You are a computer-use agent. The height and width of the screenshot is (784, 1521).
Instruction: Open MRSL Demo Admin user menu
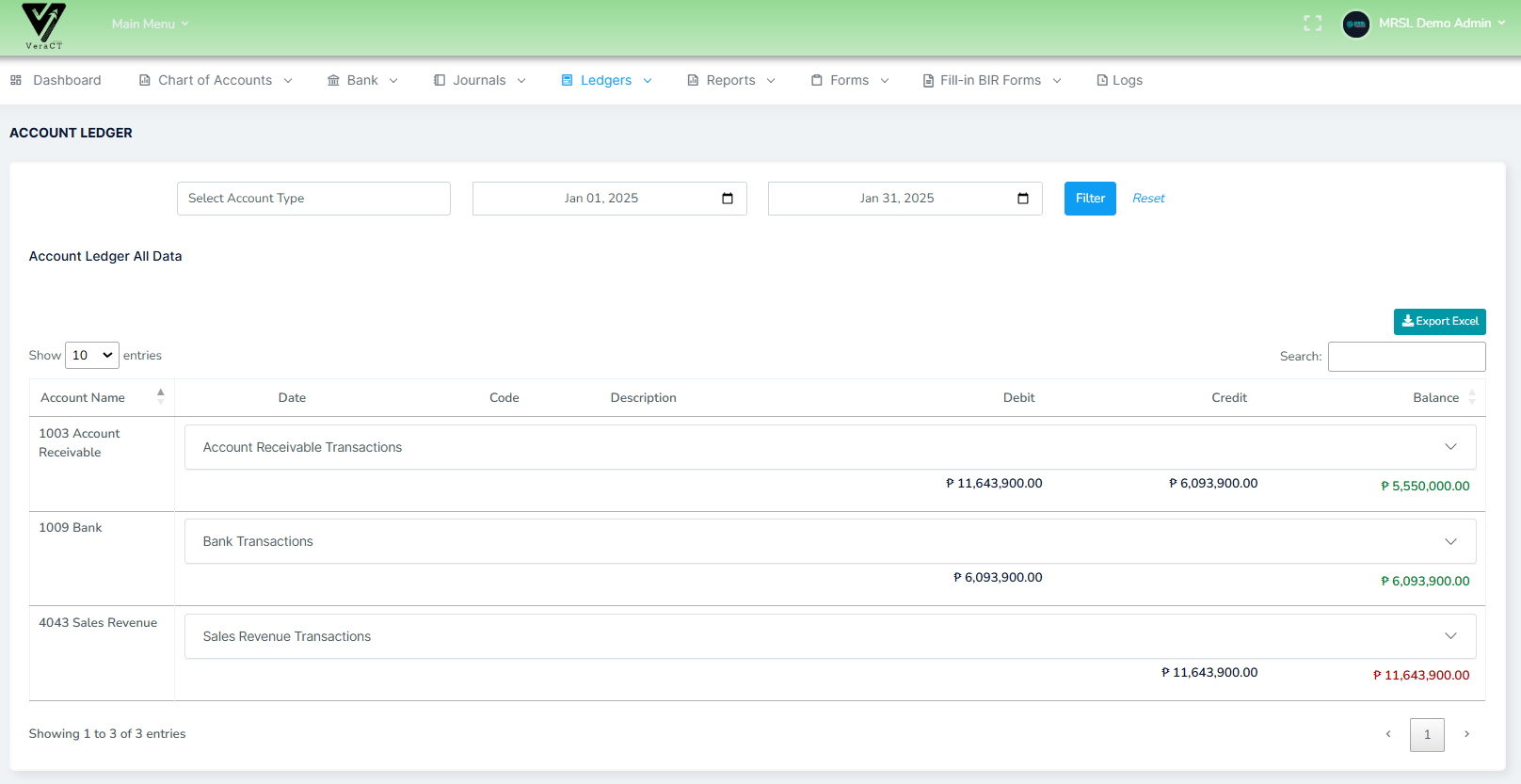1441,24
